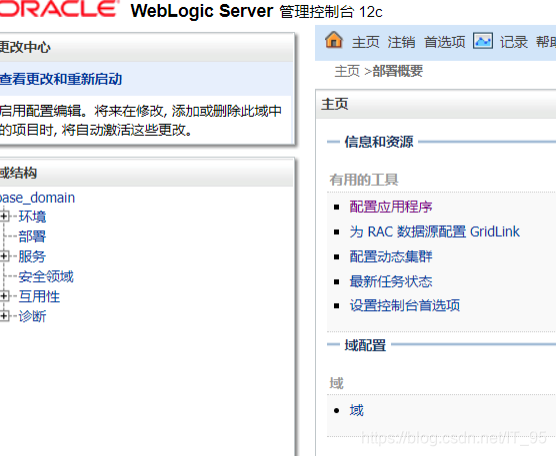Open 服务 in the domain tree
556x456 pixels.
[x=32, y=256]
